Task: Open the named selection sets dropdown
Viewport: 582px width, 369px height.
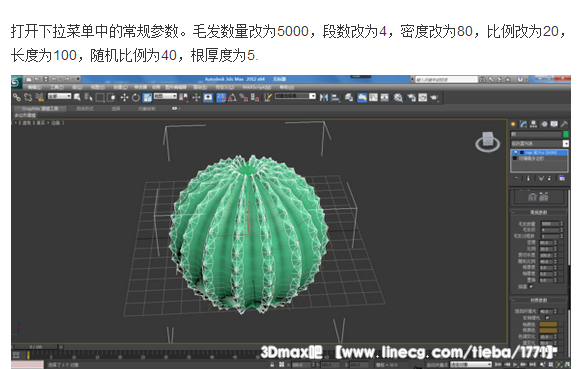Action: [x=295, y=96]
